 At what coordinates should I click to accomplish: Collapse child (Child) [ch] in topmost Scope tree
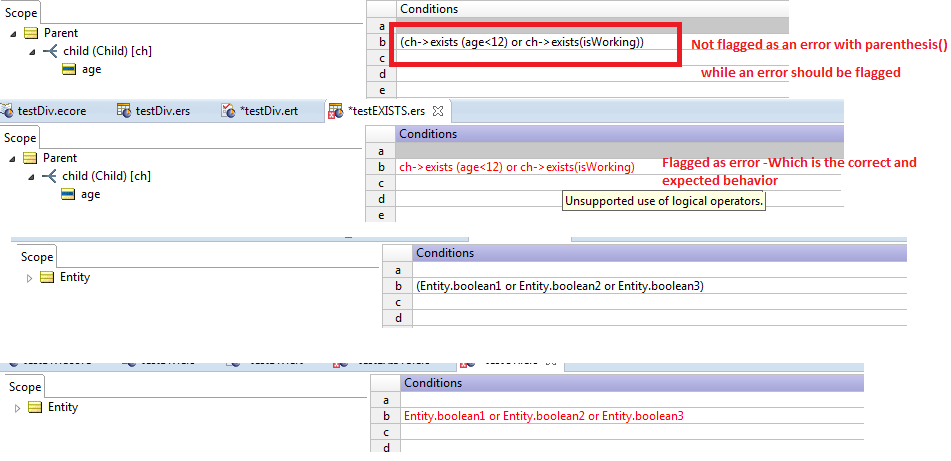(x=33, y=52)
